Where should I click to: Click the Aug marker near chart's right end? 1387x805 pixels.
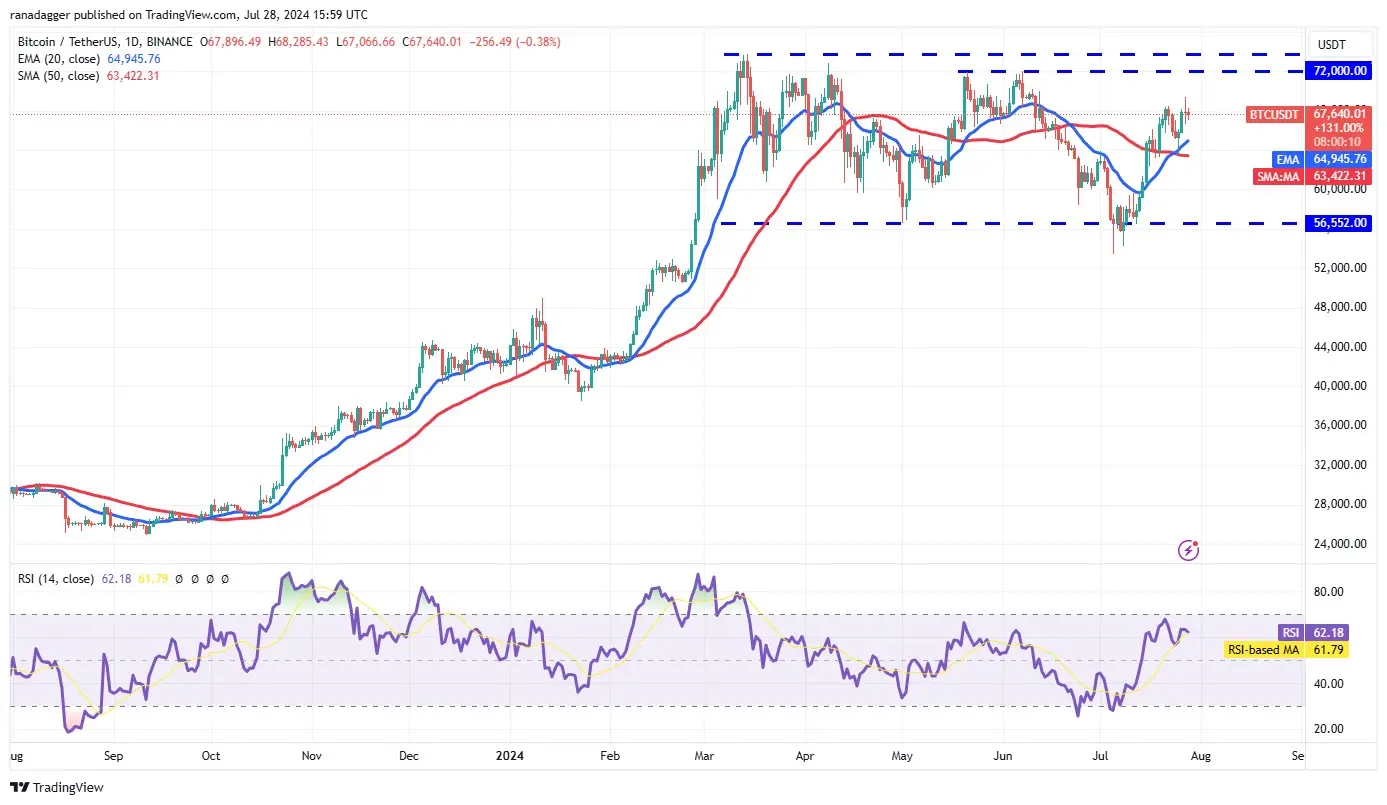point(1200,757)
